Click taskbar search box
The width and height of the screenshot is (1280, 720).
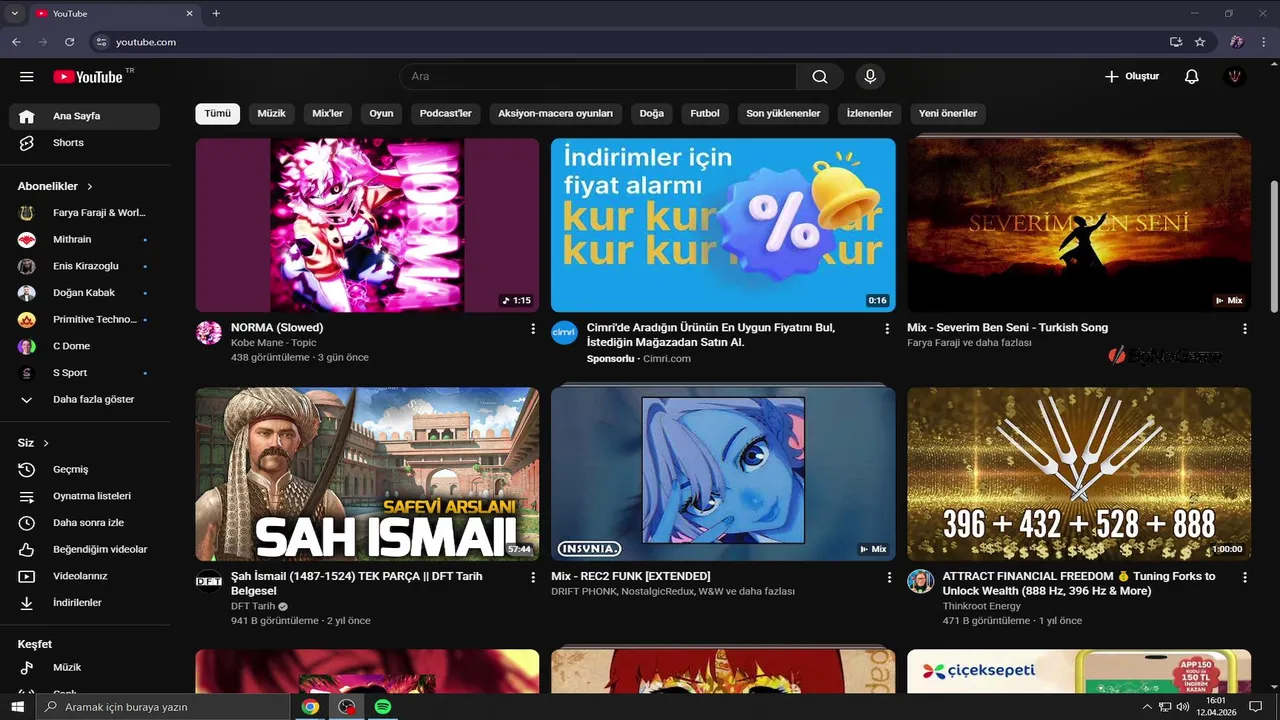click(163, 707)
